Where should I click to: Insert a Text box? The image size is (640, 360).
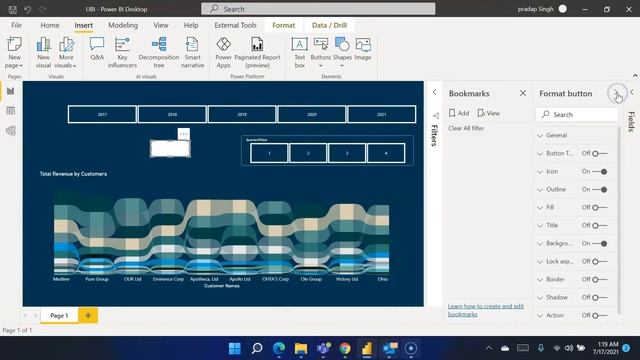300,52
